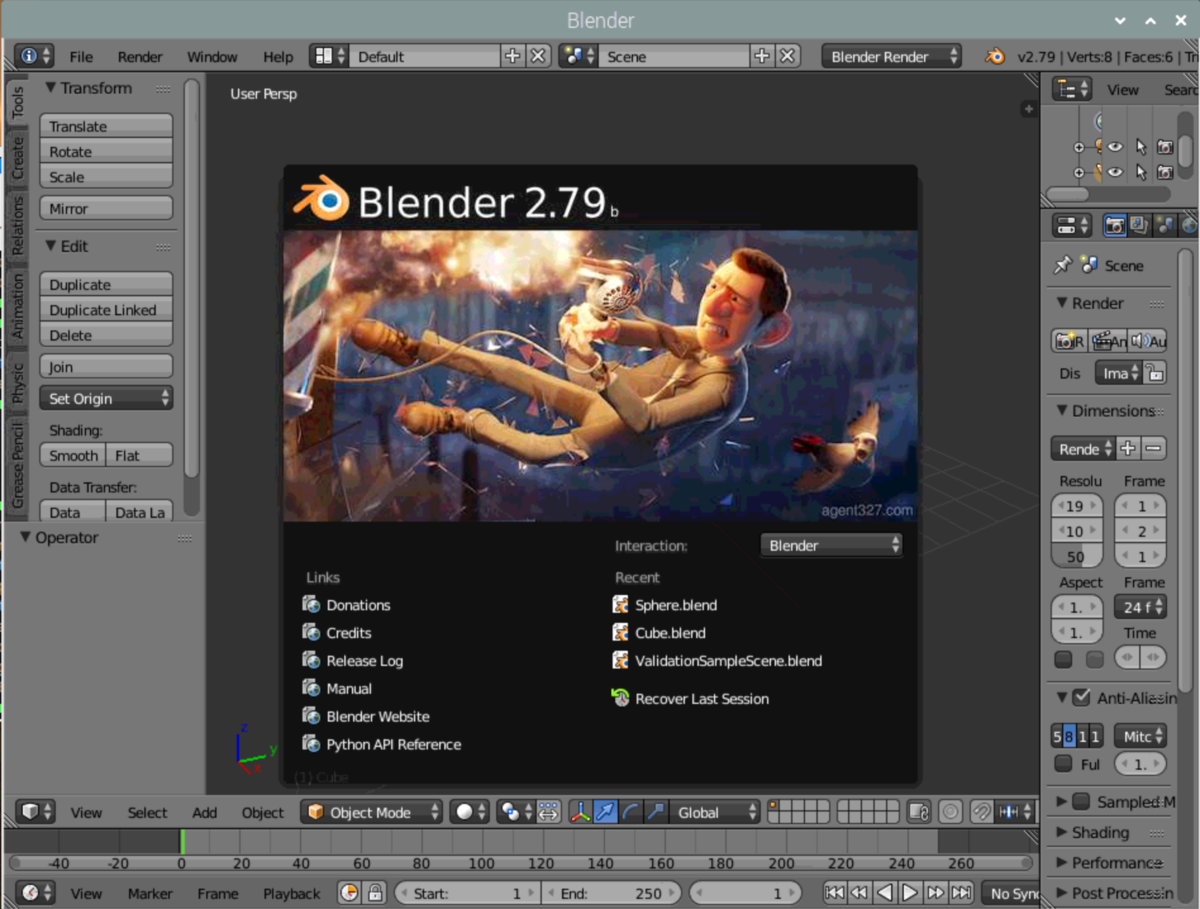
Task: Click the translate manipulator arrow icon
Action: [606, 812]
